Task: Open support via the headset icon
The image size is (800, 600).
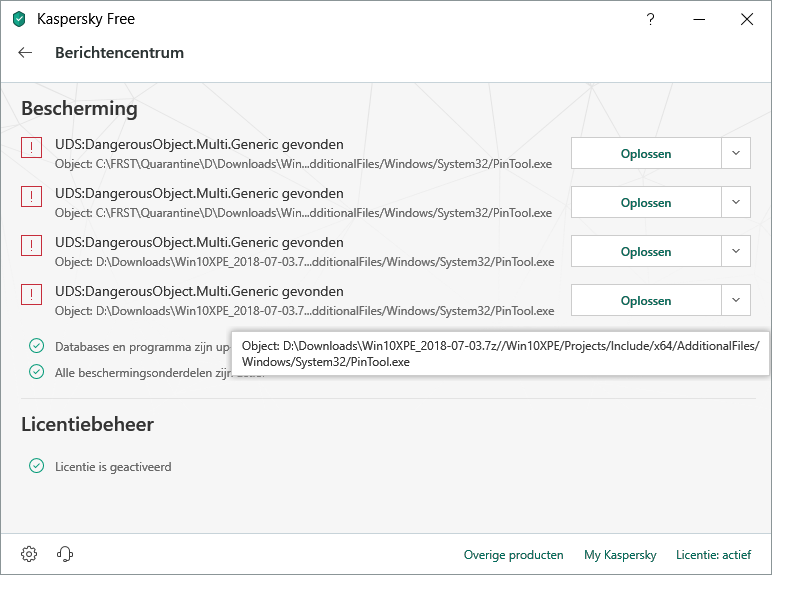Action: (65, 554)
